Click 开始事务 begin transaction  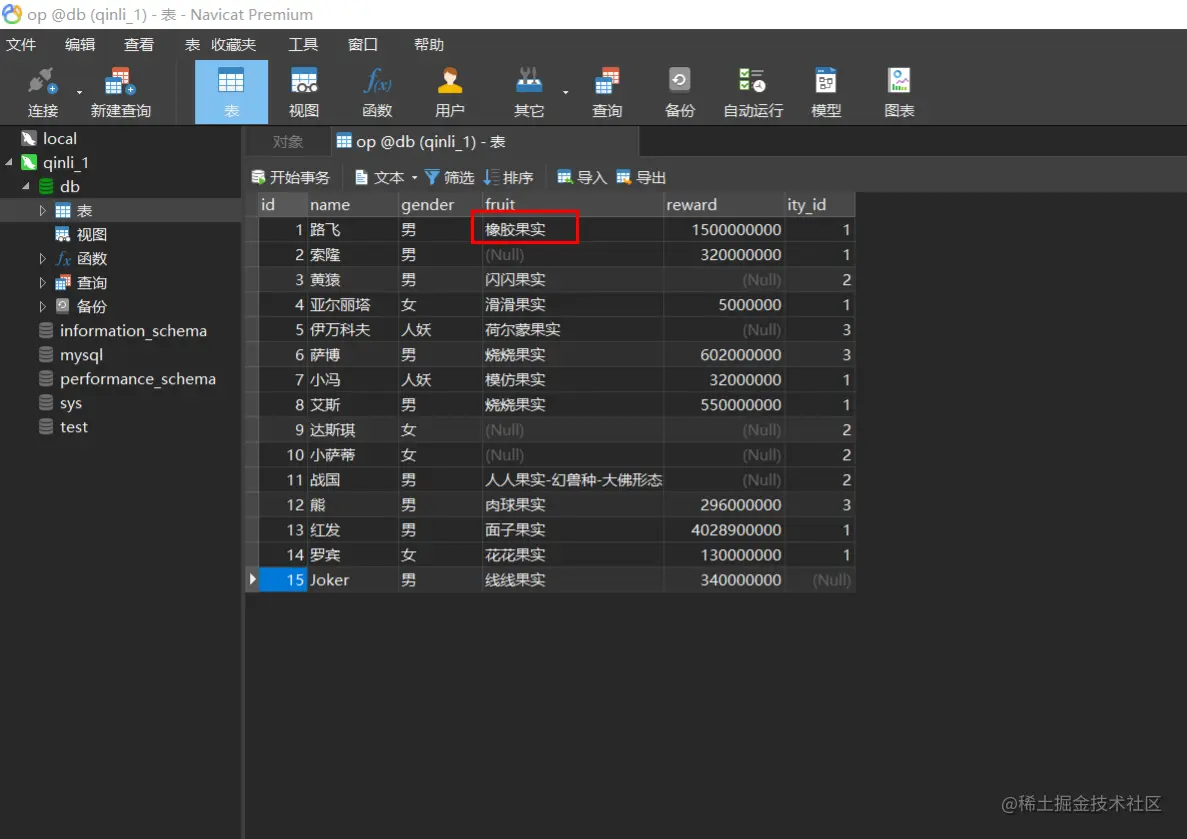(291, 177)
